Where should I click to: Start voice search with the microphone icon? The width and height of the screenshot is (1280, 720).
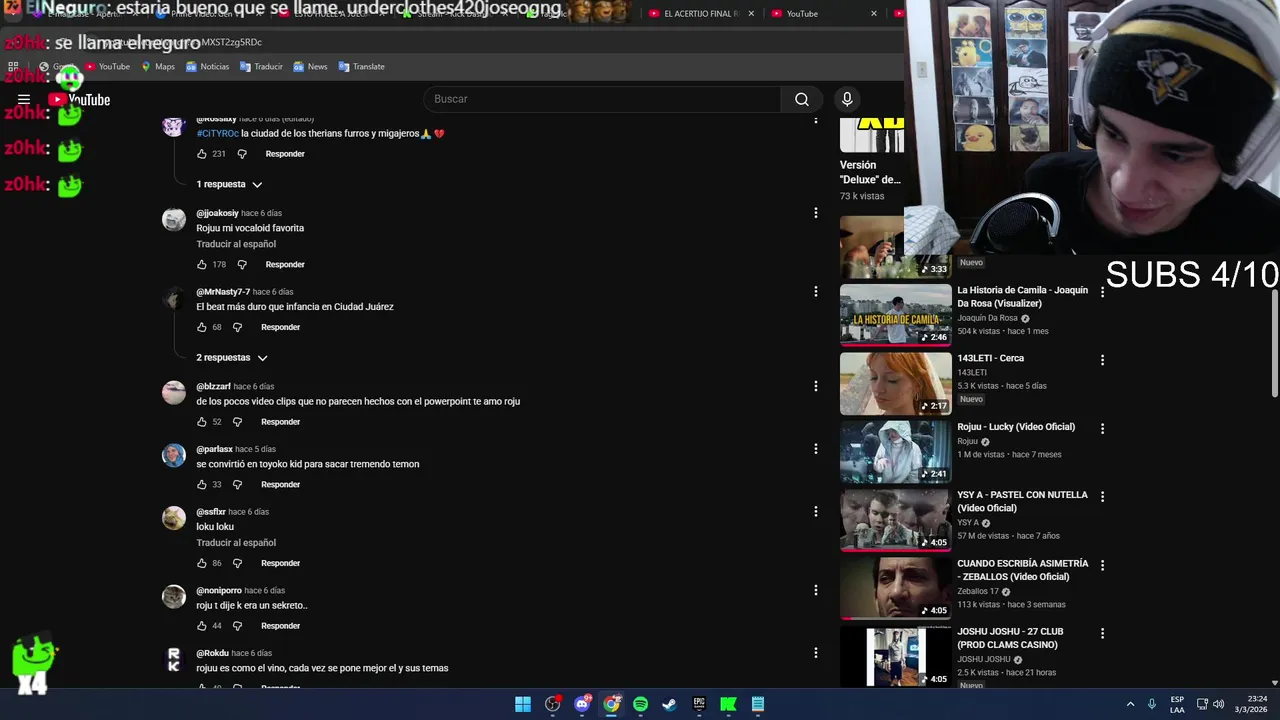tap(847, 99)
